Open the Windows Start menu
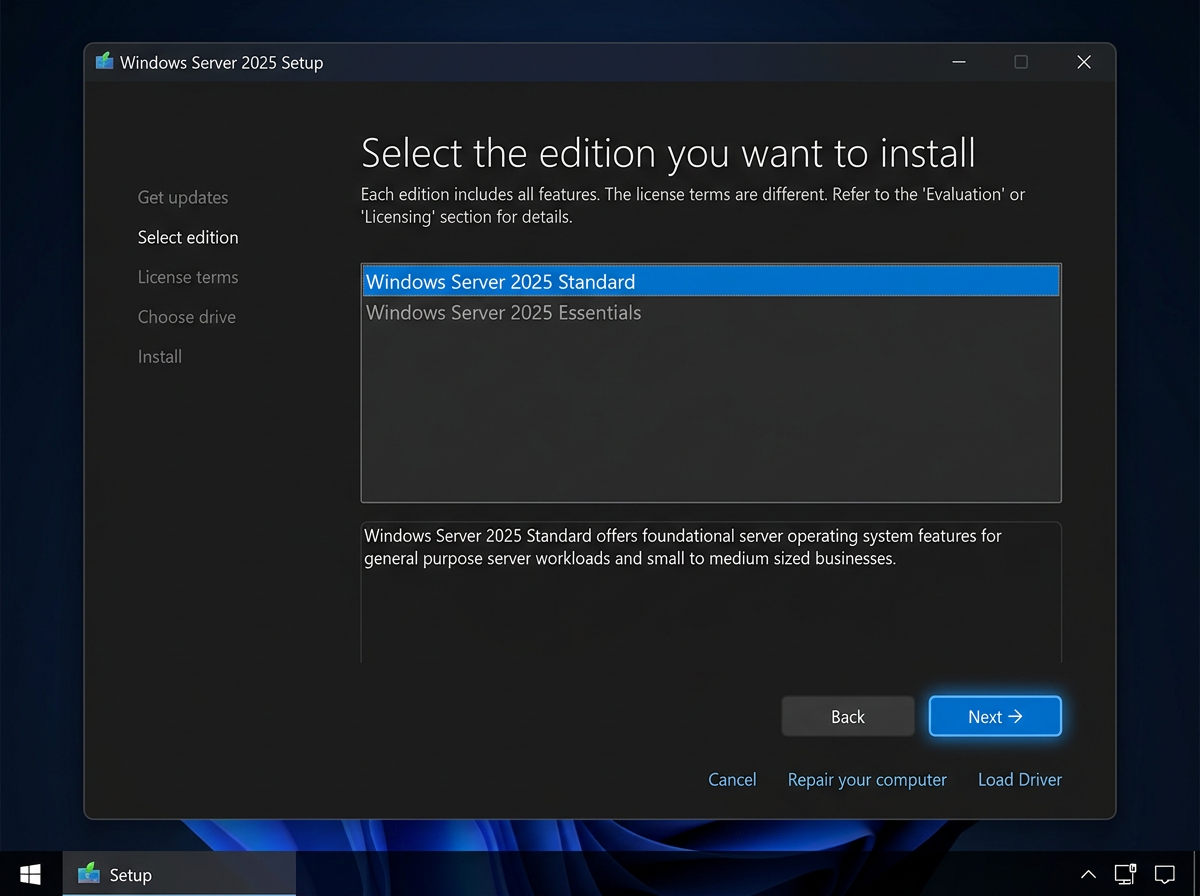 pyautogui.click(x=31, y=874)
